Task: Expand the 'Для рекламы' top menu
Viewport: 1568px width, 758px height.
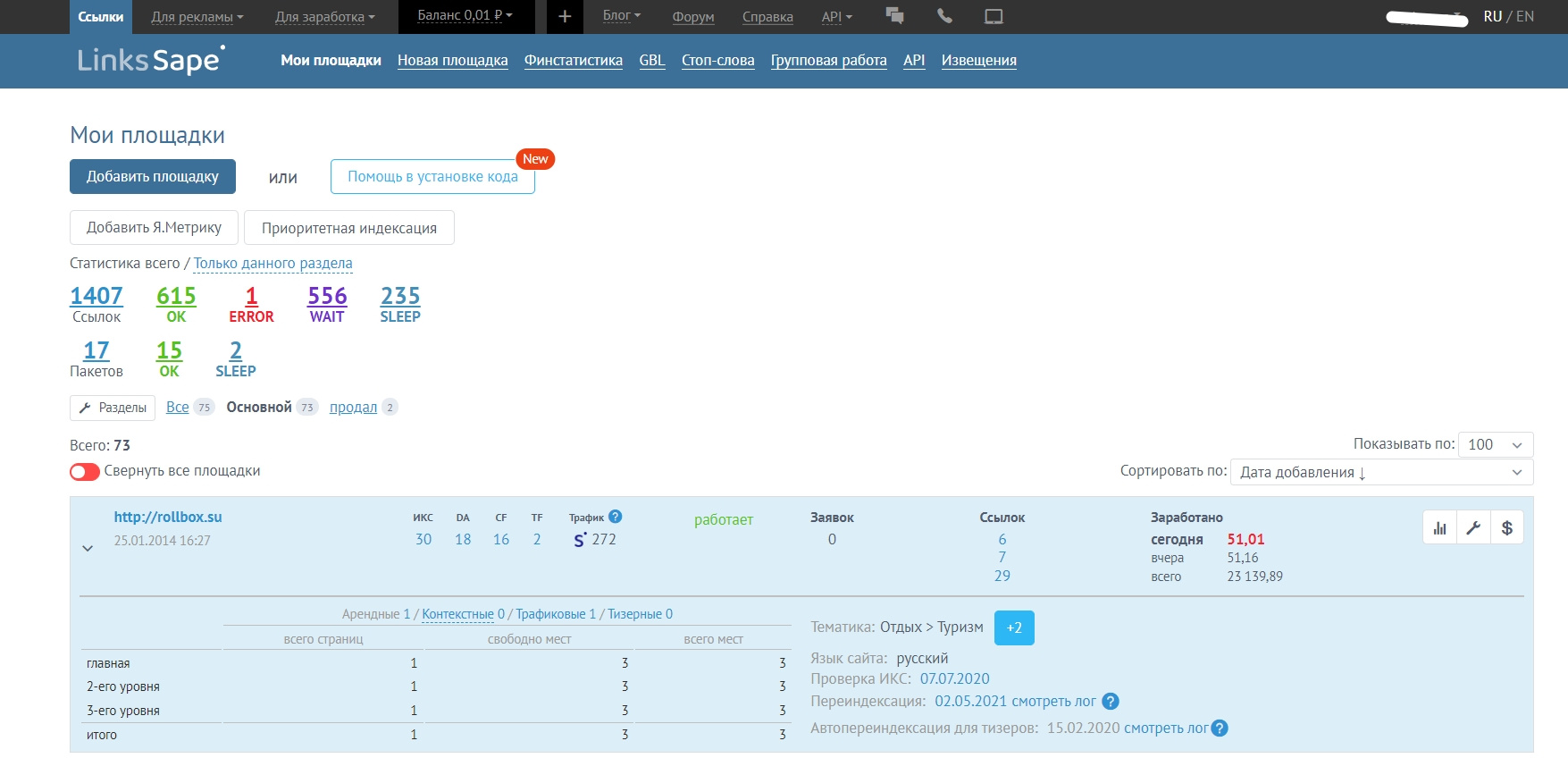Action: pyautogui.click(x=197, y=17)
